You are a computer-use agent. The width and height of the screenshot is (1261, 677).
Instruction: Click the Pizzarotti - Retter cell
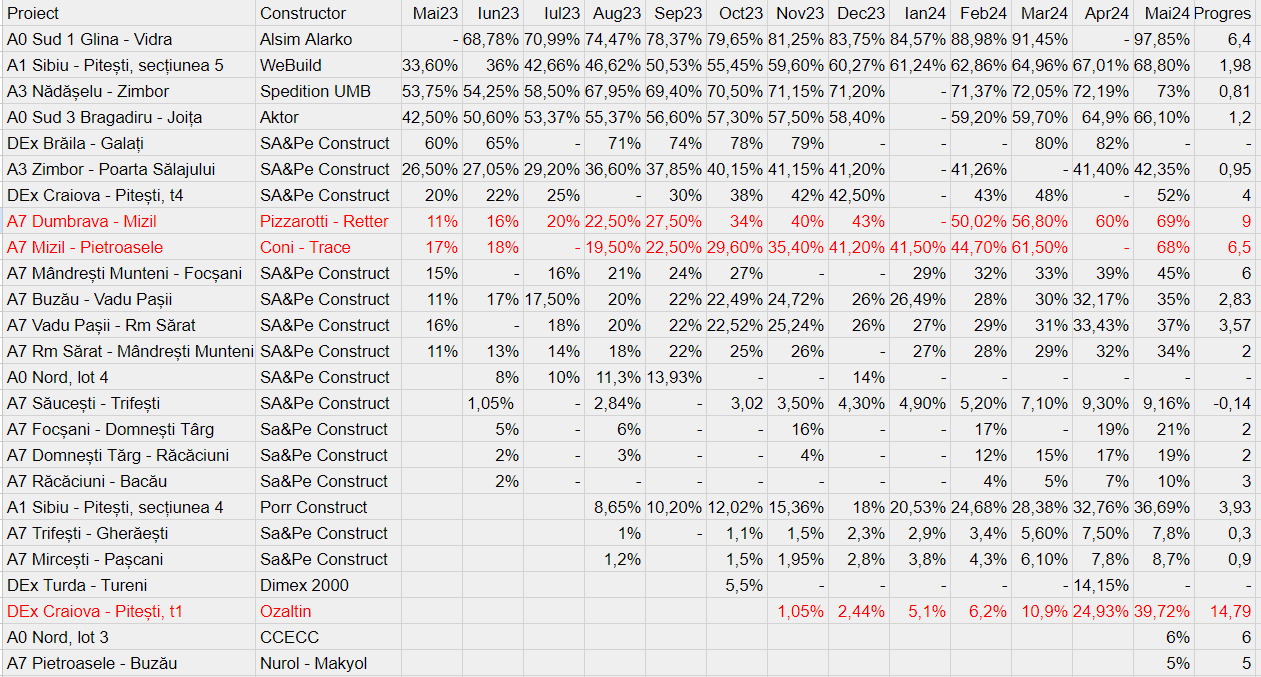(x=324, y=221)
